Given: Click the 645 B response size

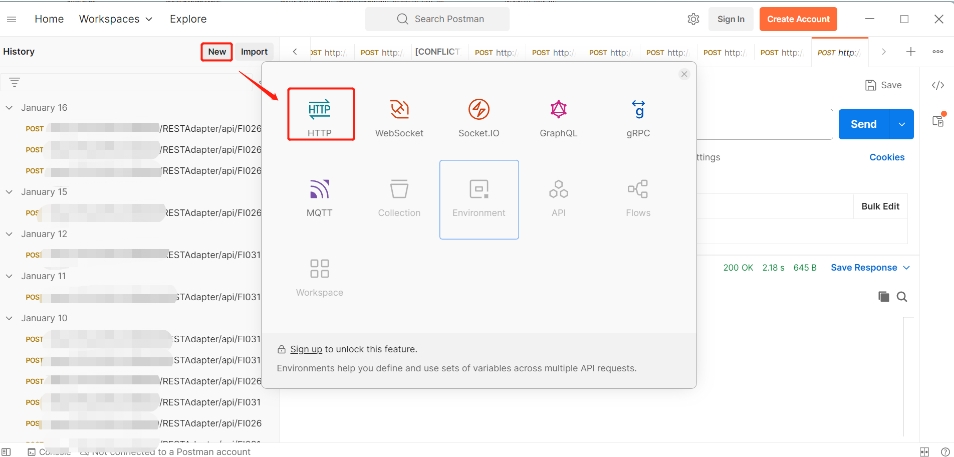Looking at the screenshot, I should click(x=805, y=268).
